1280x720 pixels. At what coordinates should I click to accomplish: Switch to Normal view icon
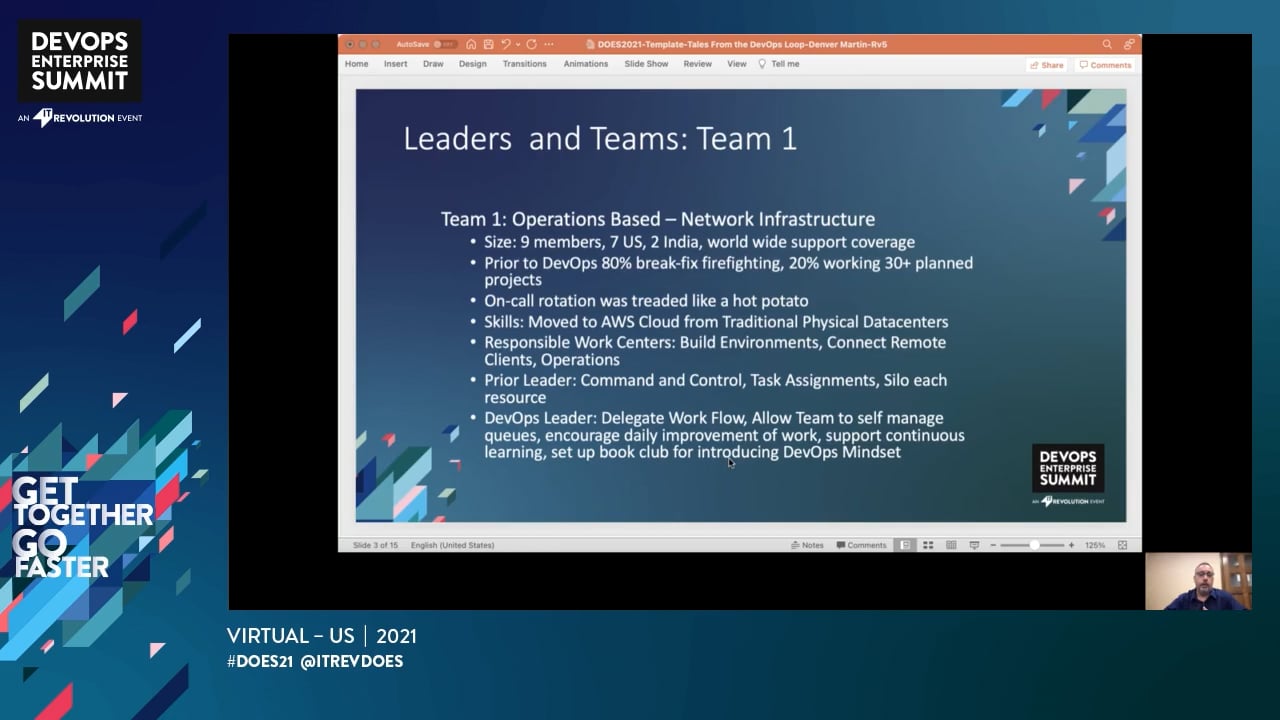(905, 545)
